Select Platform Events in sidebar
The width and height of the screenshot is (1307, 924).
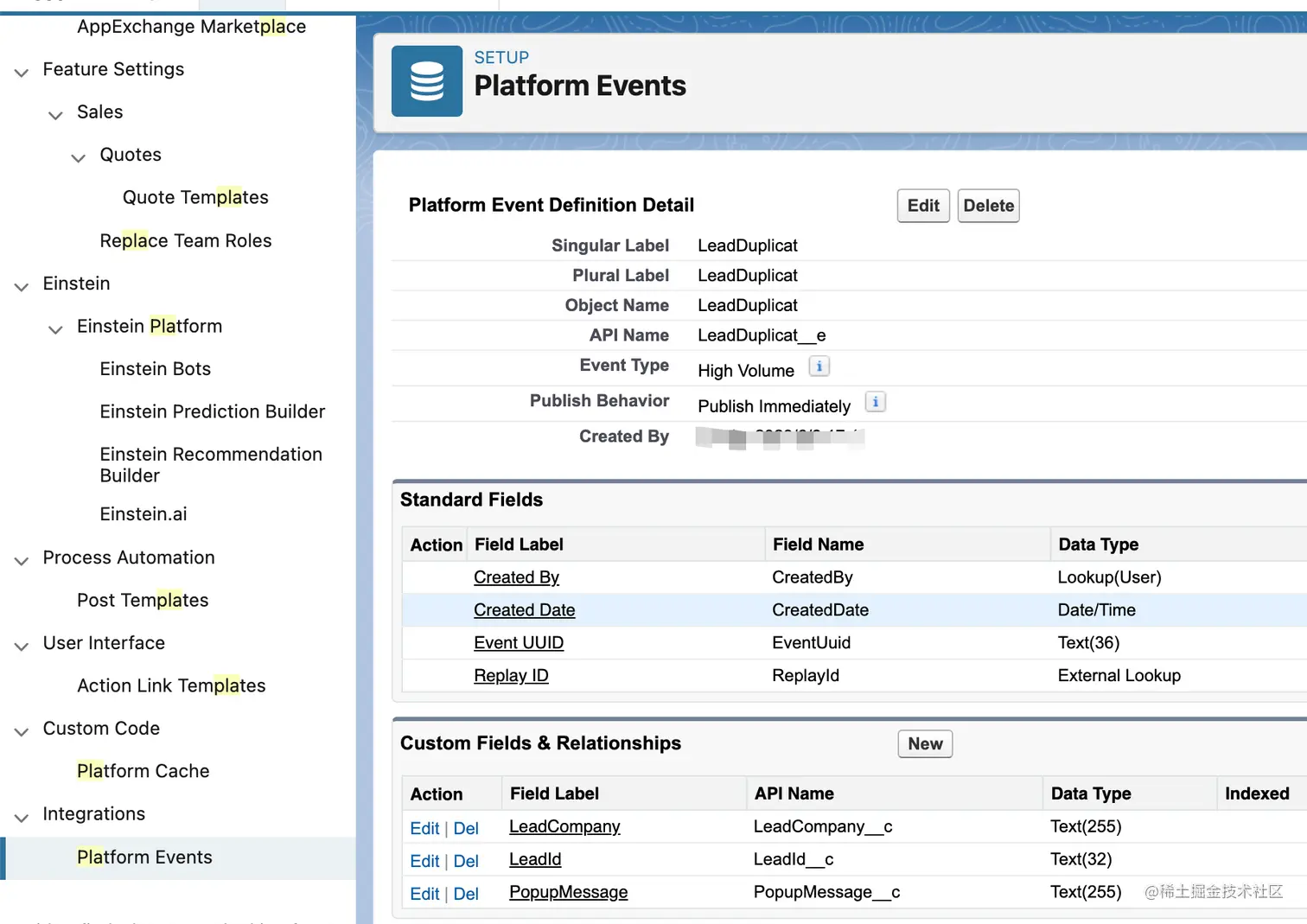click(144, 857)
